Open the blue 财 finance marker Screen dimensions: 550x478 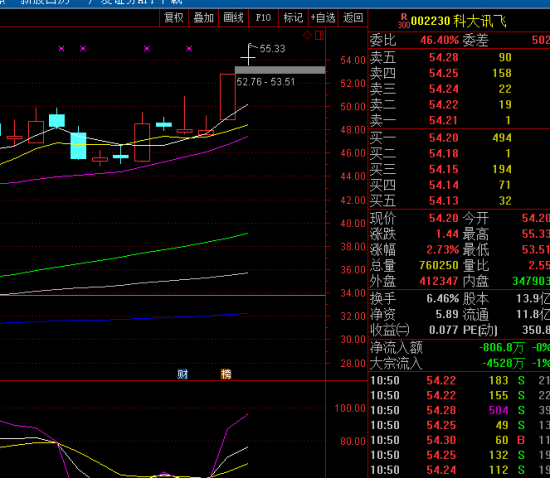tap(182, 374)
